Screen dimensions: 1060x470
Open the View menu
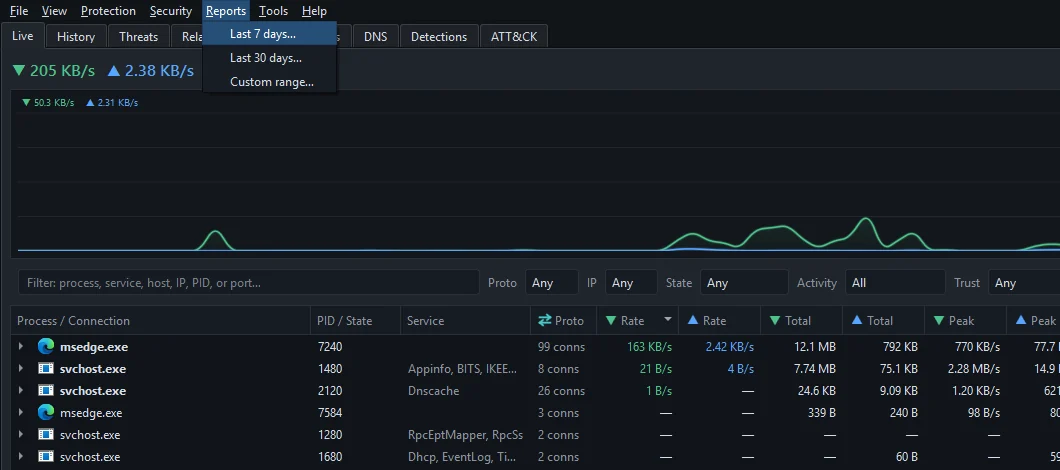(x=54, y=11)
